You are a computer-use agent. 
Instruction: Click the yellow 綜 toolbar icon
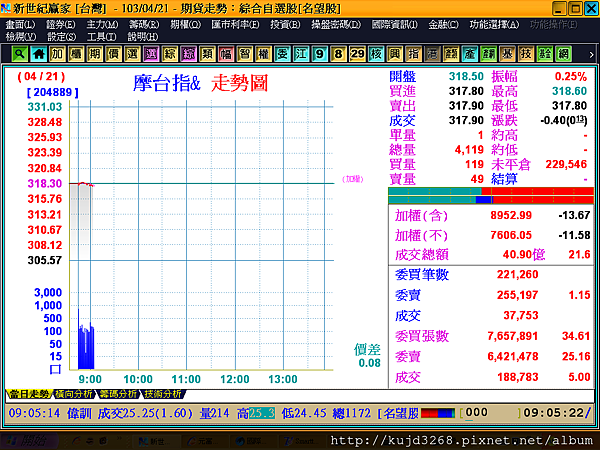pos(170,54)
